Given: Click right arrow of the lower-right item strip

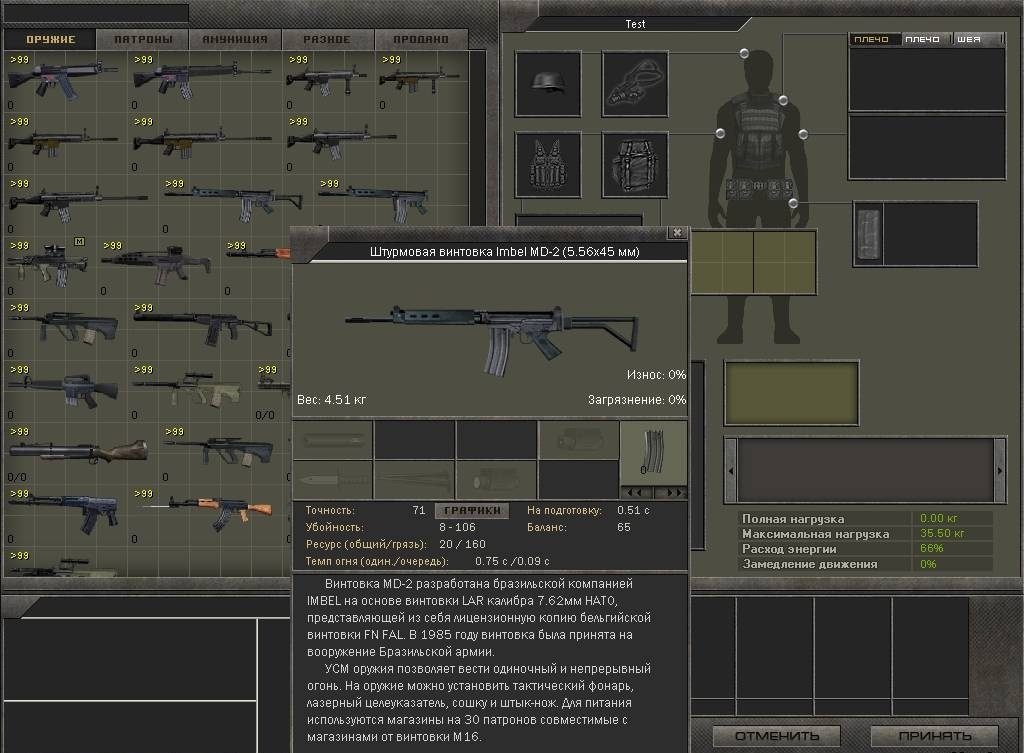Looking at the screenshot, I should (x=999, y=470).
